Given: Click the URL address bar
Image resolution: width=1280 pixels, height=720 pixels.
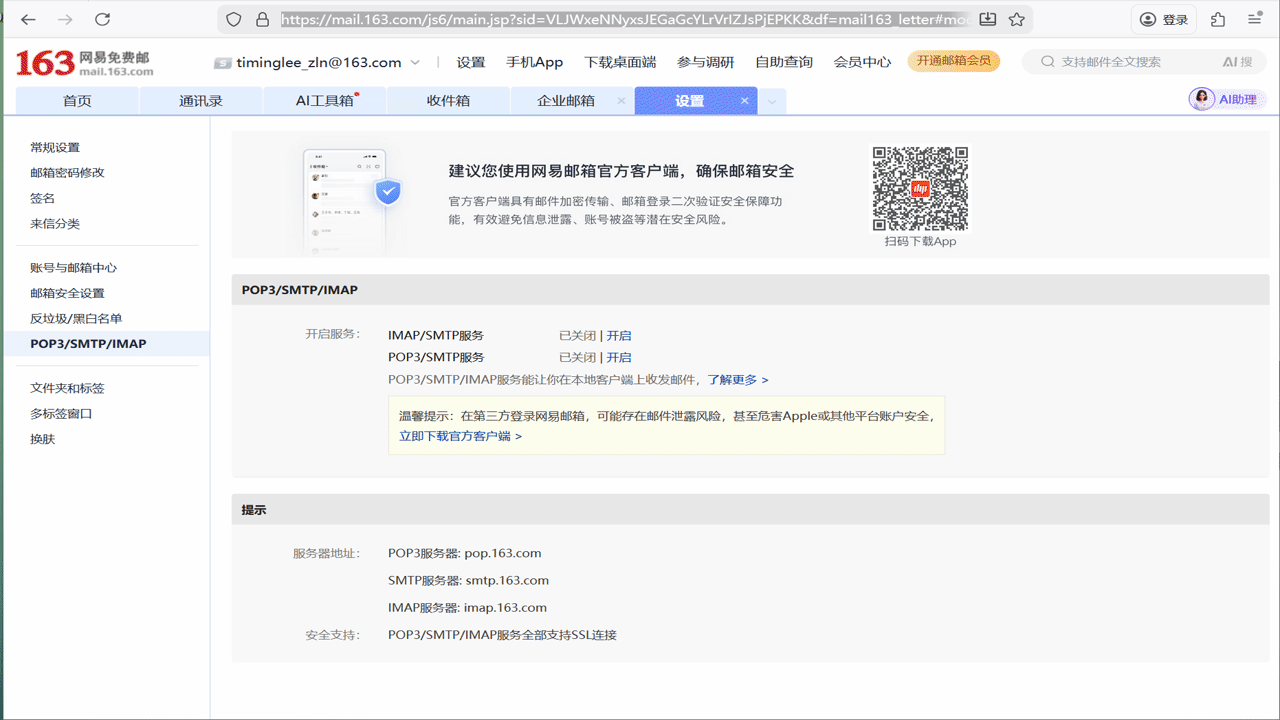Looking at the screenshot, I should [625, 19].
